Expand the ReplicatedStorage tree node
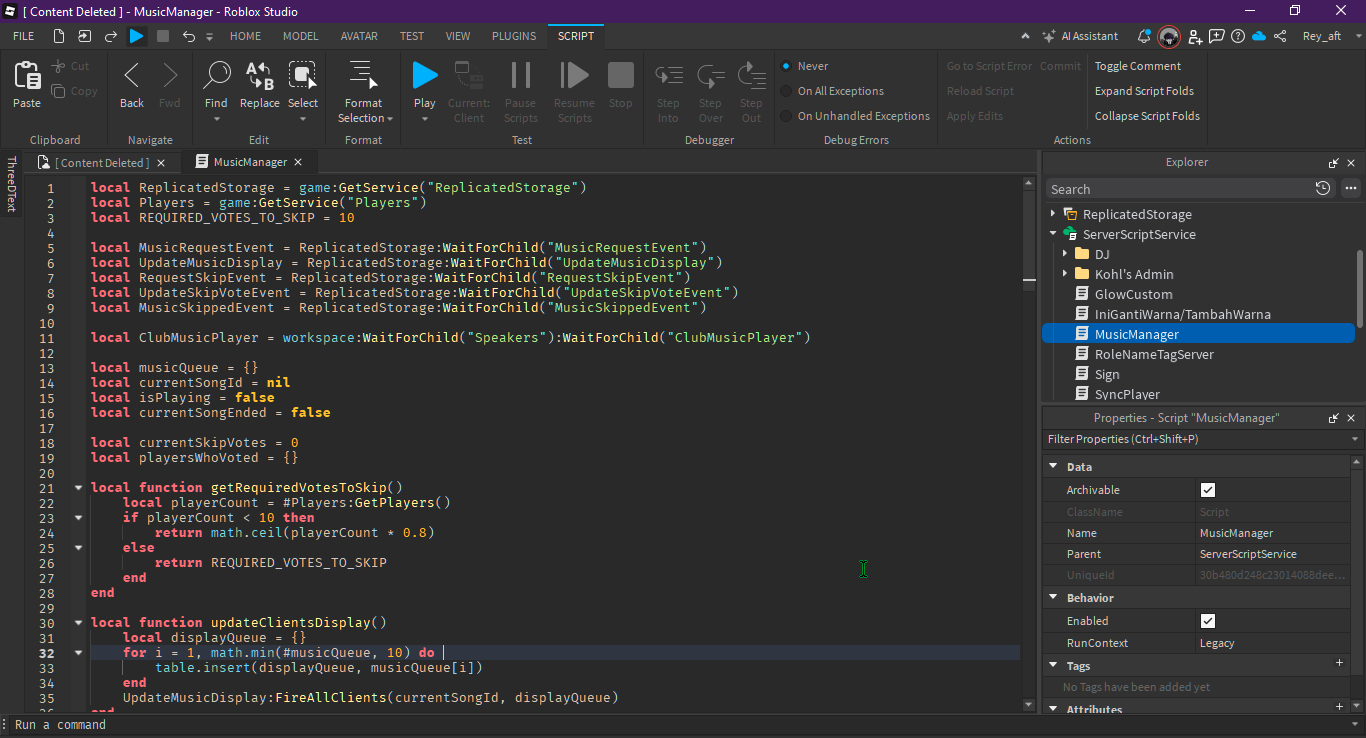The image size is (1366, 738). [1053, 214]
